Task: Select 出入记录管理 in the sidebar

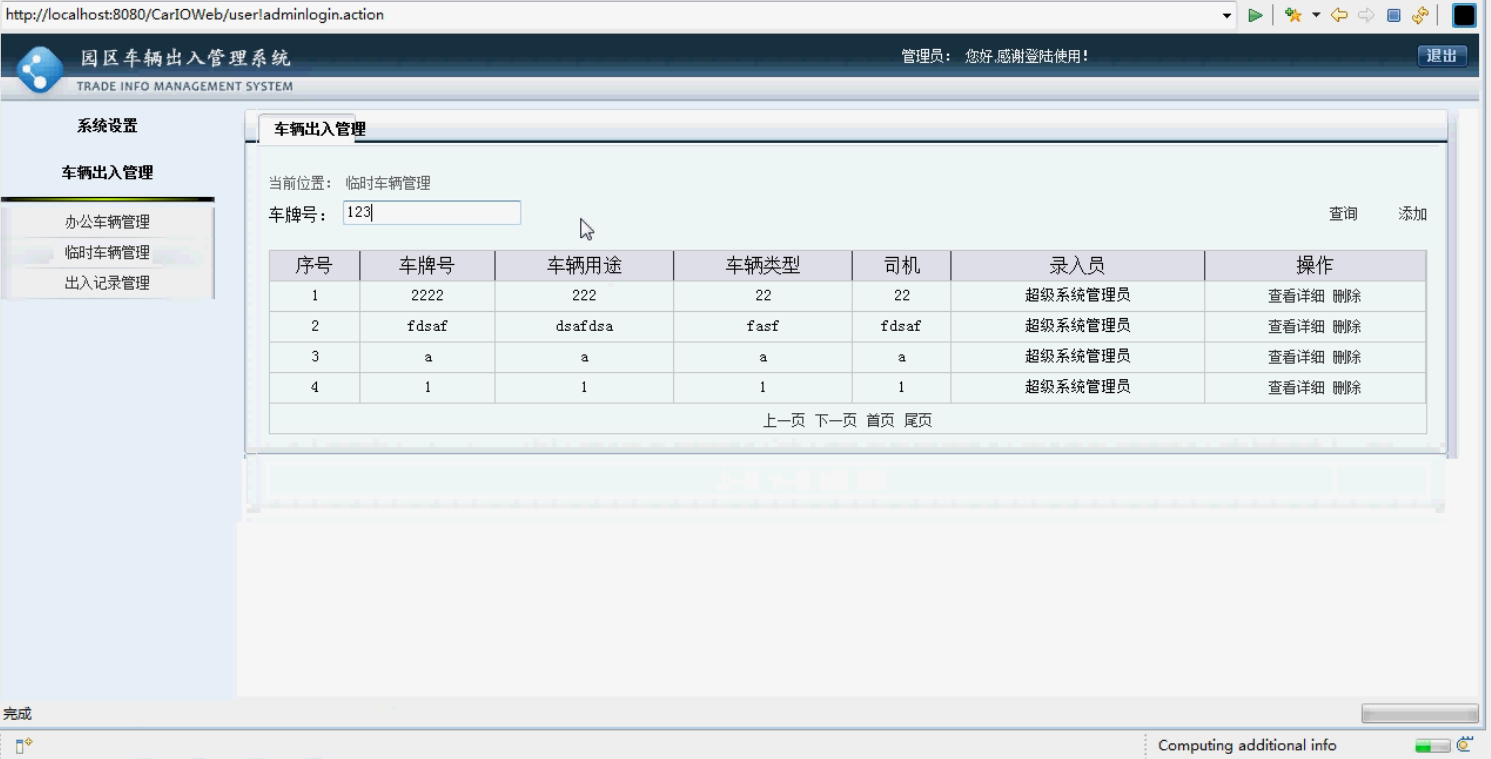Action: coord(107,283)
